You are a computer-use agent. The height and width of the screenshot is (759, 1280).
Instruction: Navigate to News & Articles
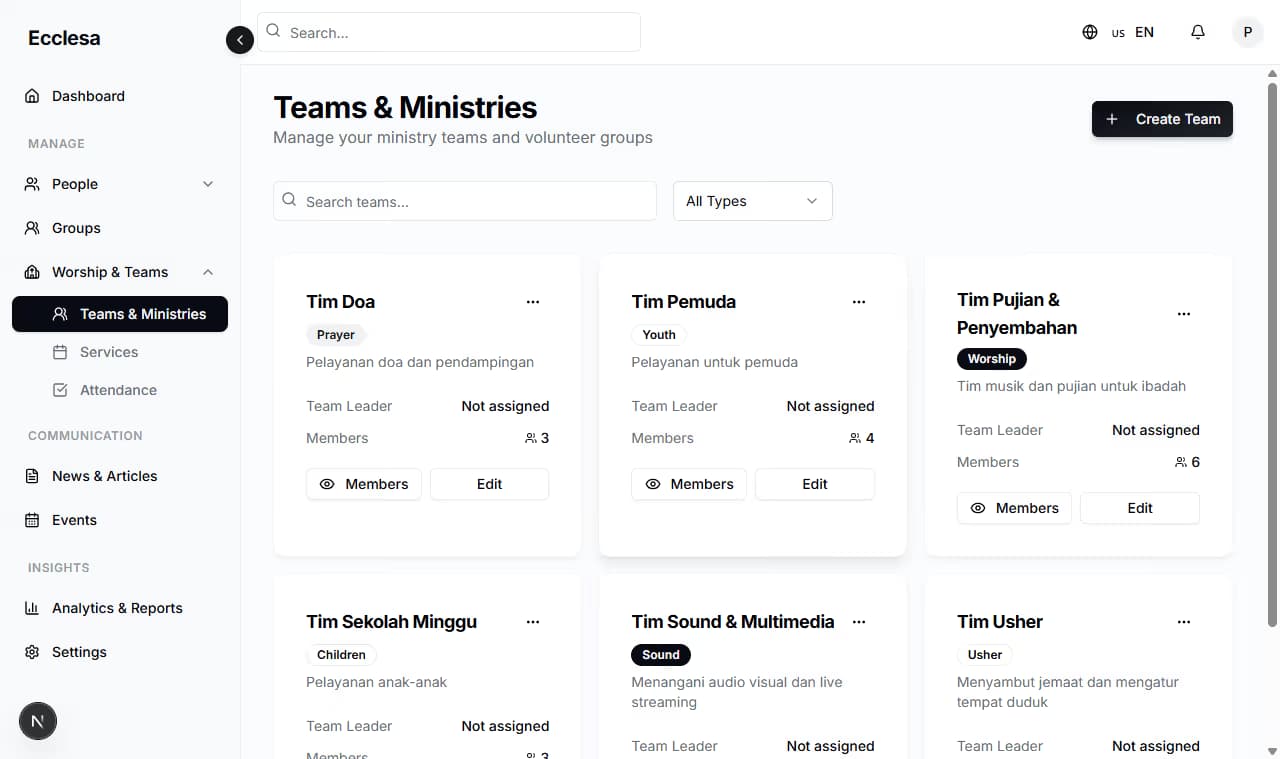coord(120,476)
